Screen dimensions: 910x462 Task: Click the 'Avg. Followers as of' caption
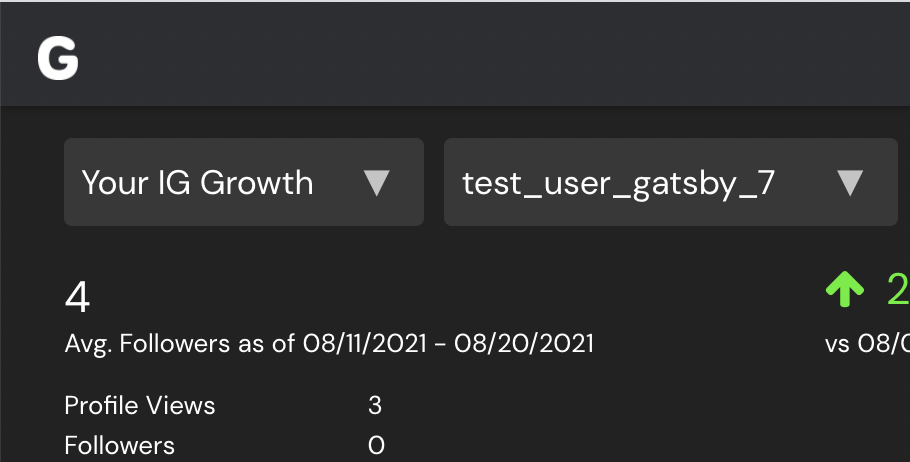[180, 343]
